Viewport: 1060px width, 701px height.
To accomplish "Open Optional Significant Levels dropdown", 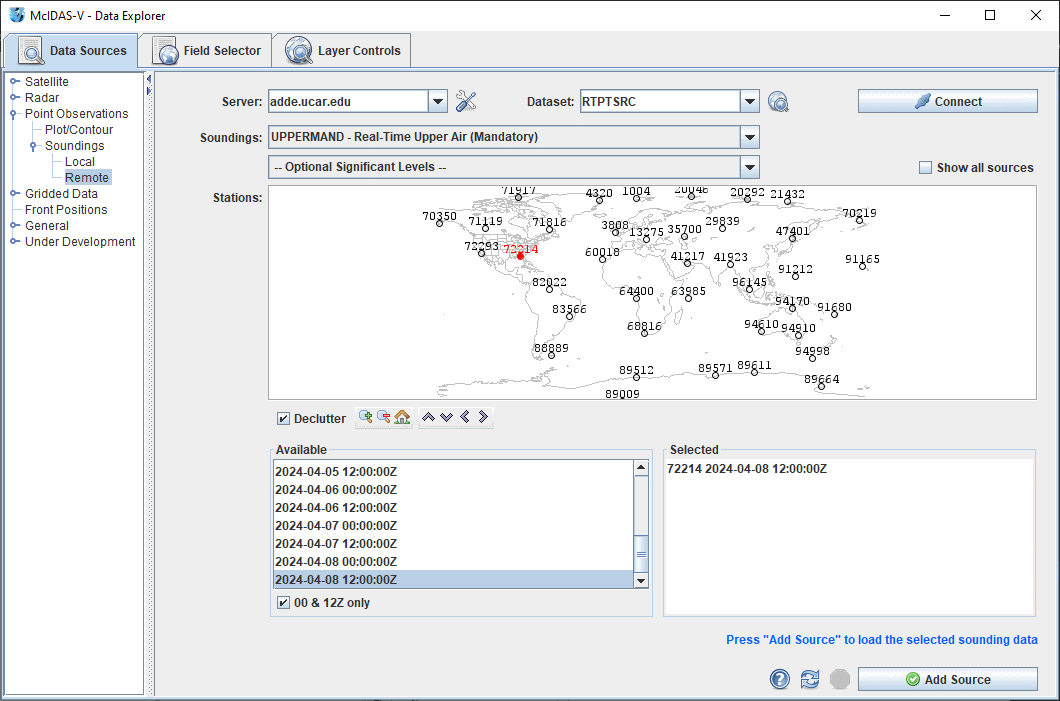I will [x=750, y=167].
